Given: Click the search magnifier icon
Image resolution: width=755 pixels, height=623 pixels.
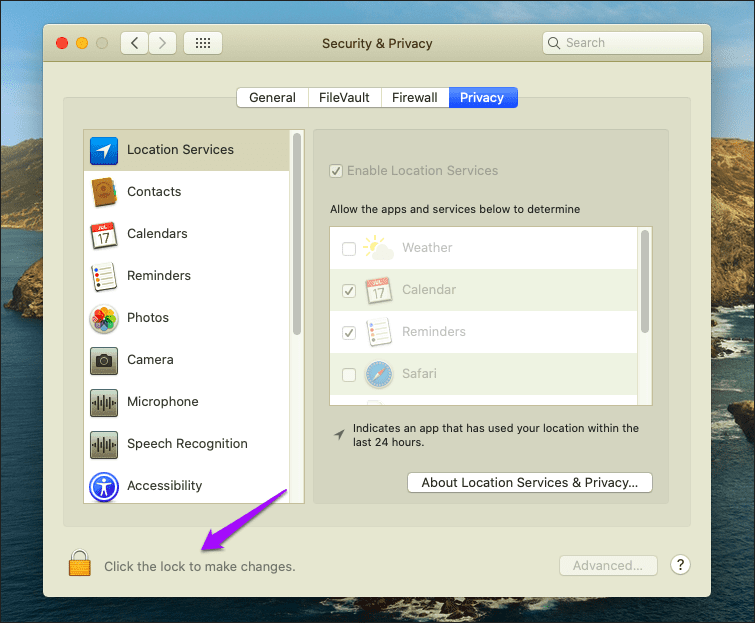Looking at the screenshot, I should pyautogui.click(x=554, y=43).
